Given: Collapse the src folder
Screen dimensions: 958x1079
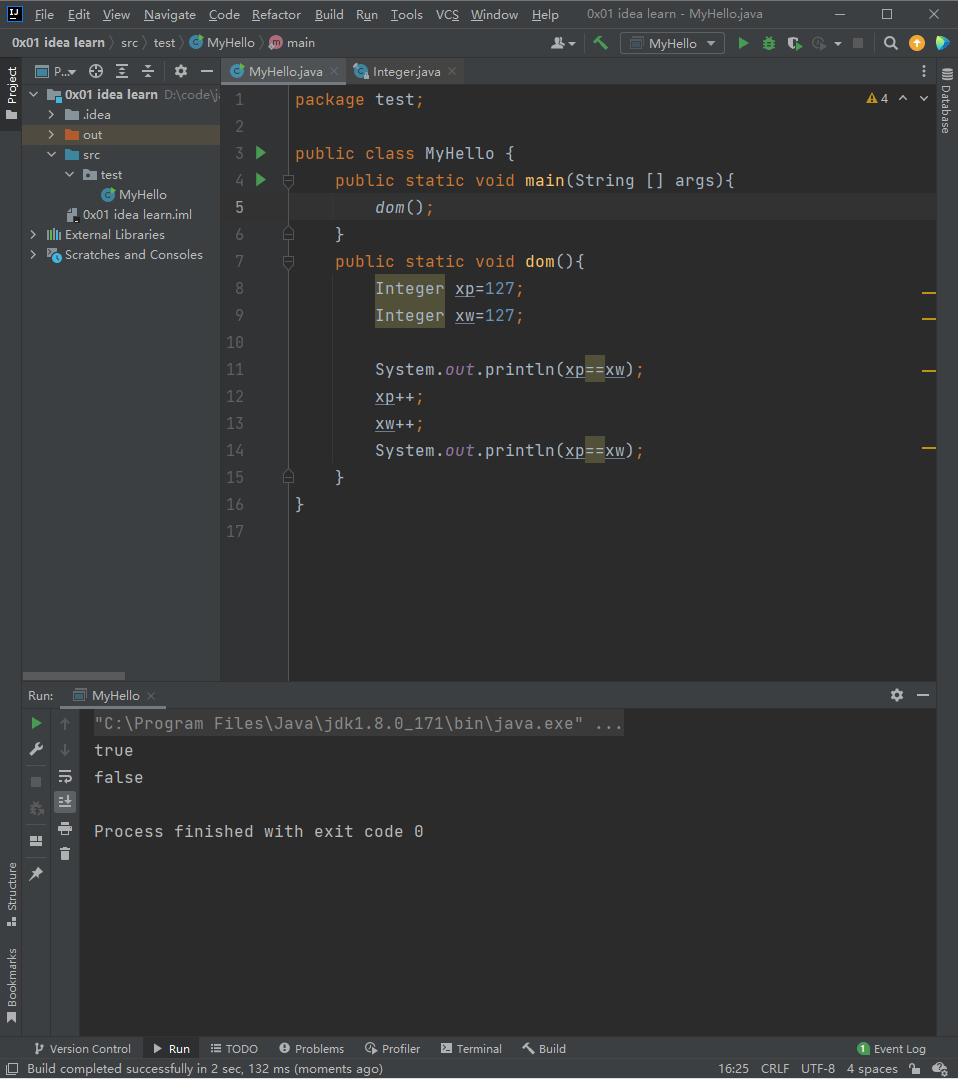Looking at the screenshot, I should click(52, 154).
